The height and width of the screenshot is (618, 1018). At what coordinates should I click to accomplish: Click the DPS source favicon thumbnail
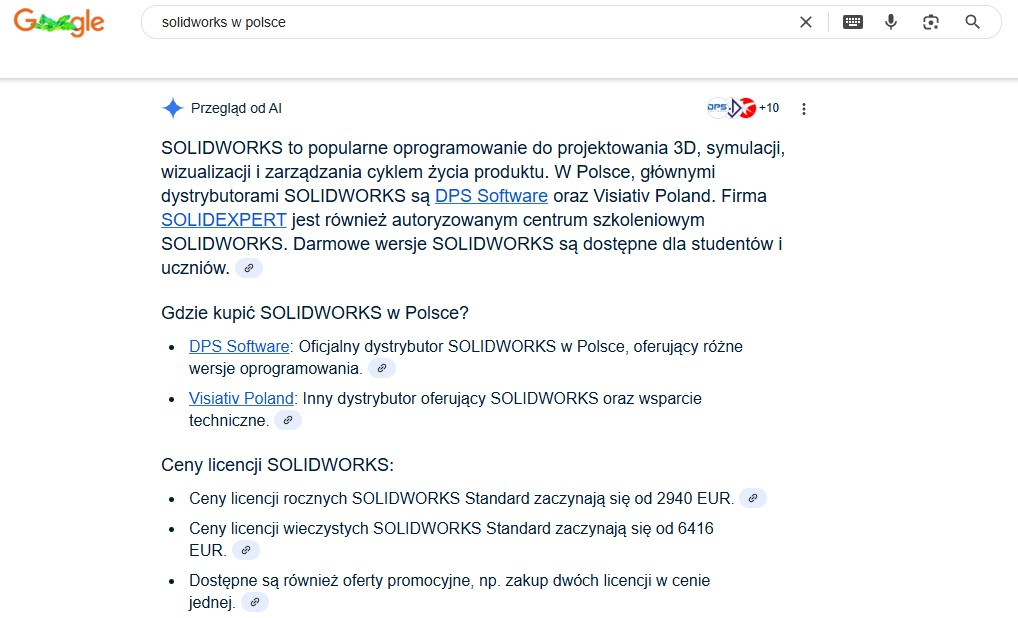[x=717, y=108]
